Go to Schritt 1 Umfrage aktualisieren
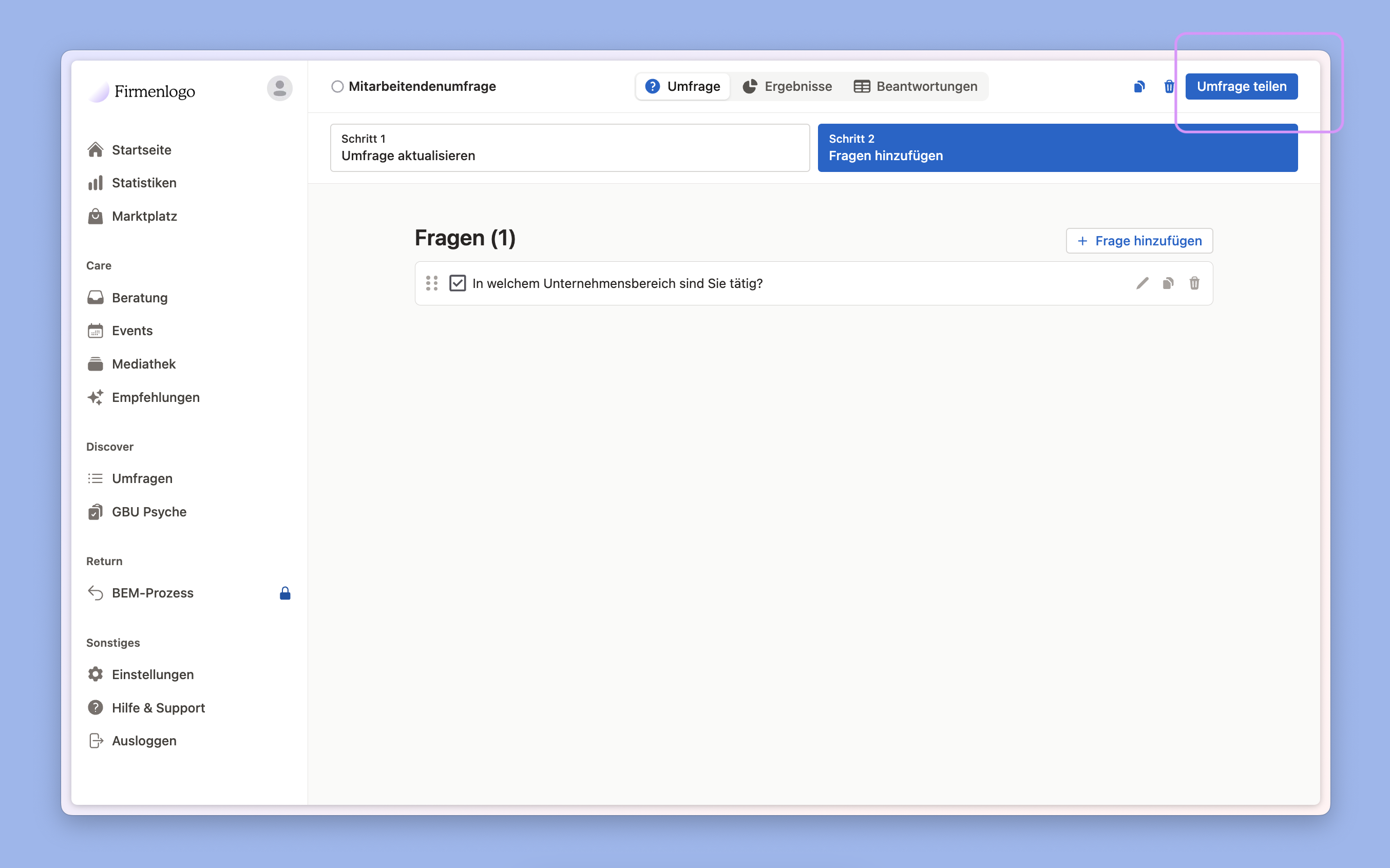Screen dimensions: 1390x868 (569, 147)
